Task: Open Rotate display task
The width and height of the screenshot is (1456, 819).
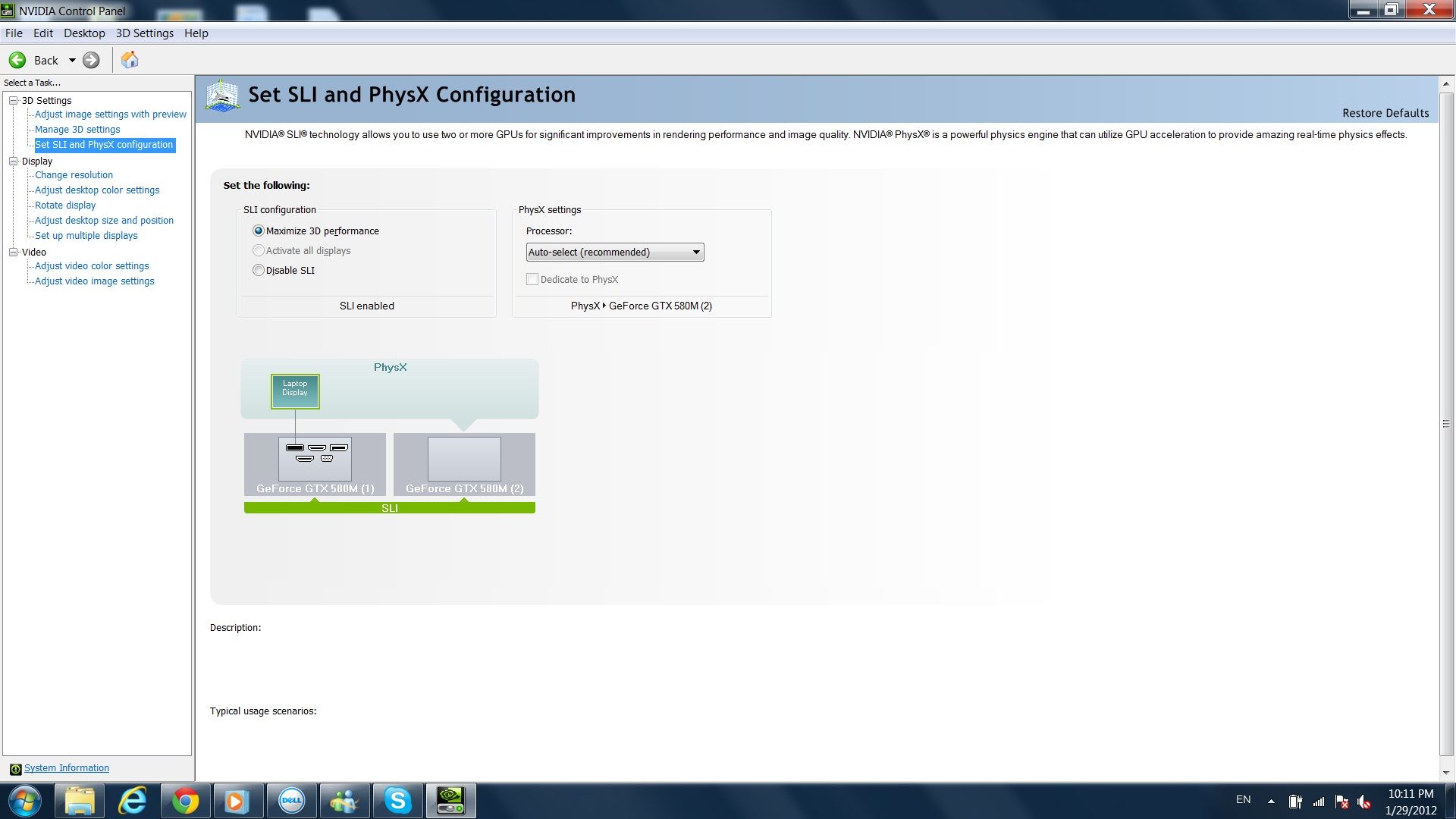Action: pos(65,206)
